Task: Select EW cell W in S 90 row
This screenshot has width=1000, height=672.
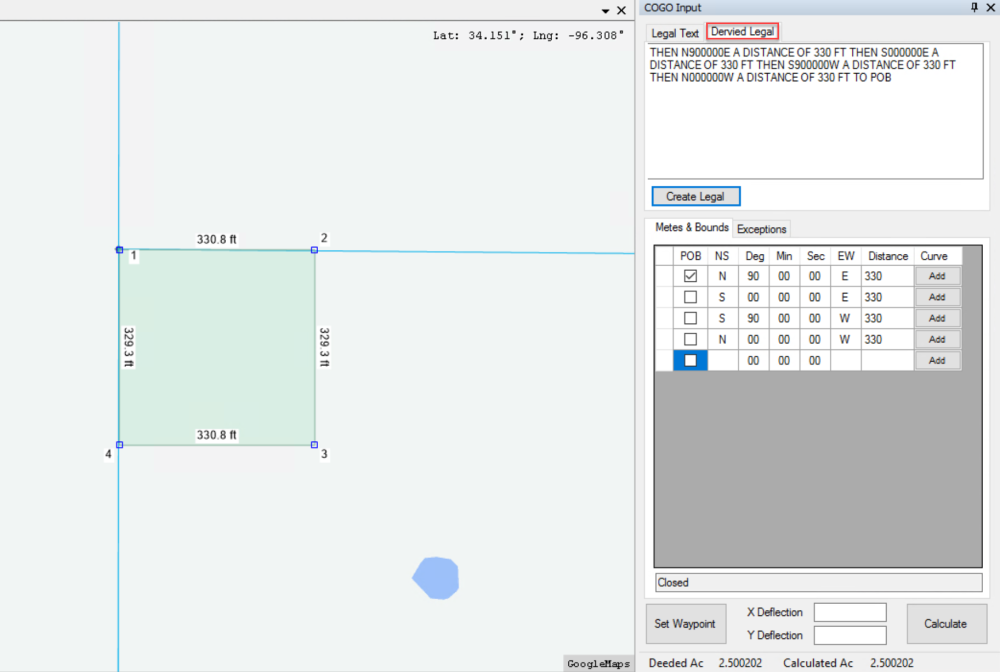Action: (846, 318)
